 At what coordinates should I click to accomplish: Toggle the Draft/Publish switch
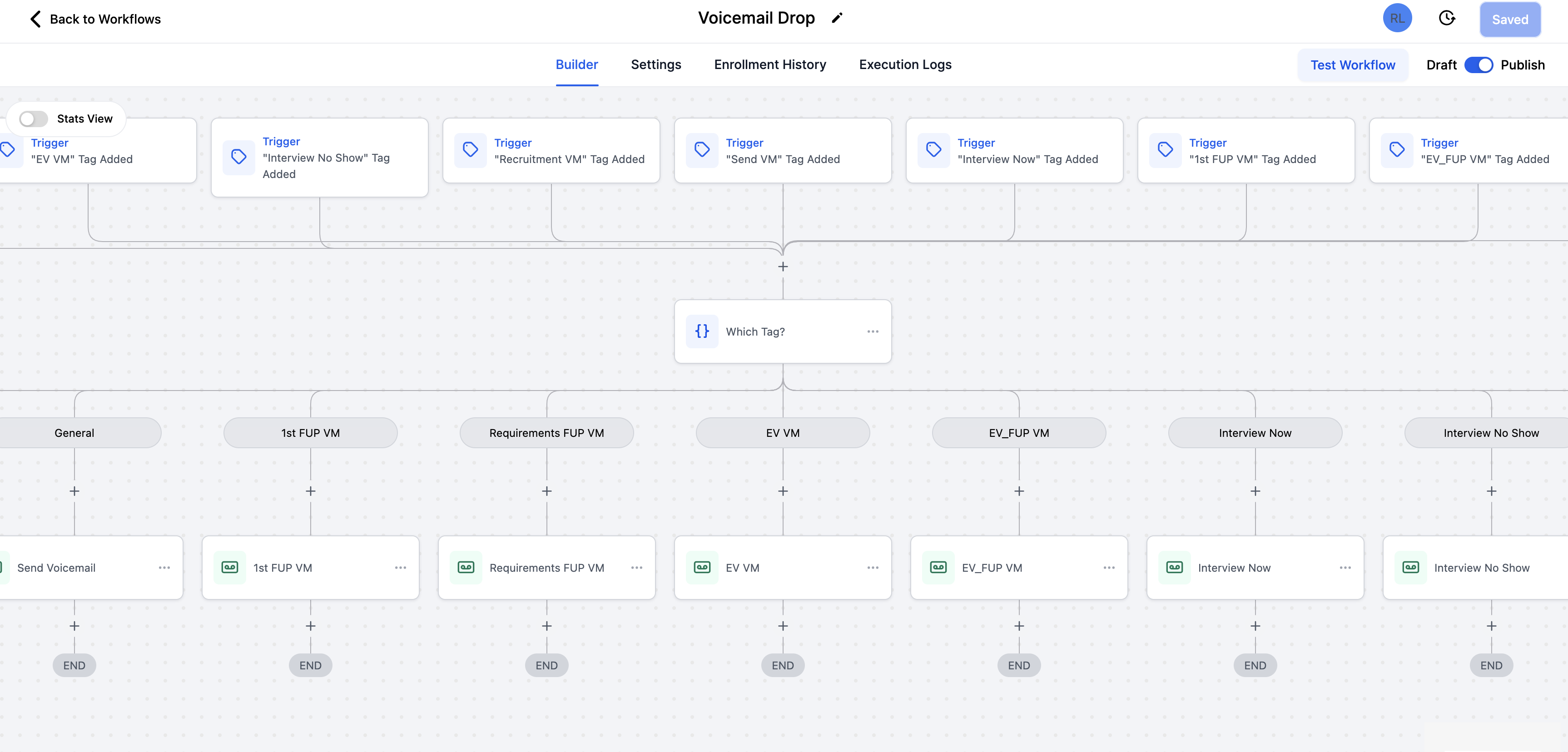point(1478,65)
